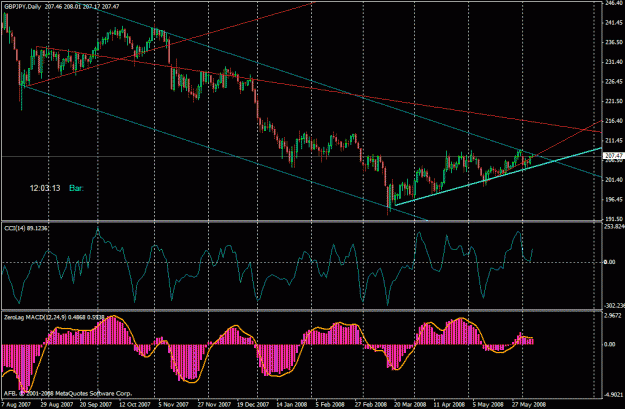Click the 5 Nov 2007 date label
The height and width of the screenshot is (409, 625).
[x=173, y=404]
